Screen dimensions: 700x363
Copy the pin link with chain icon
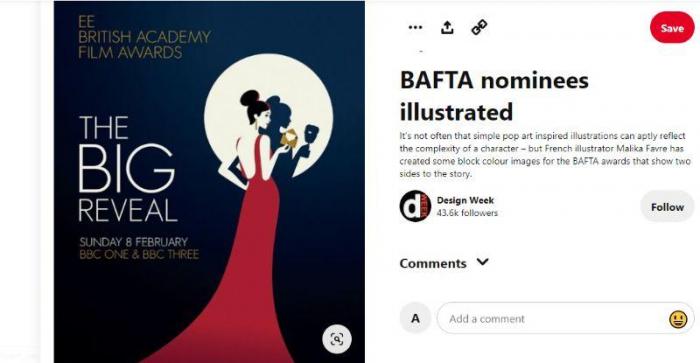(479, 28)
